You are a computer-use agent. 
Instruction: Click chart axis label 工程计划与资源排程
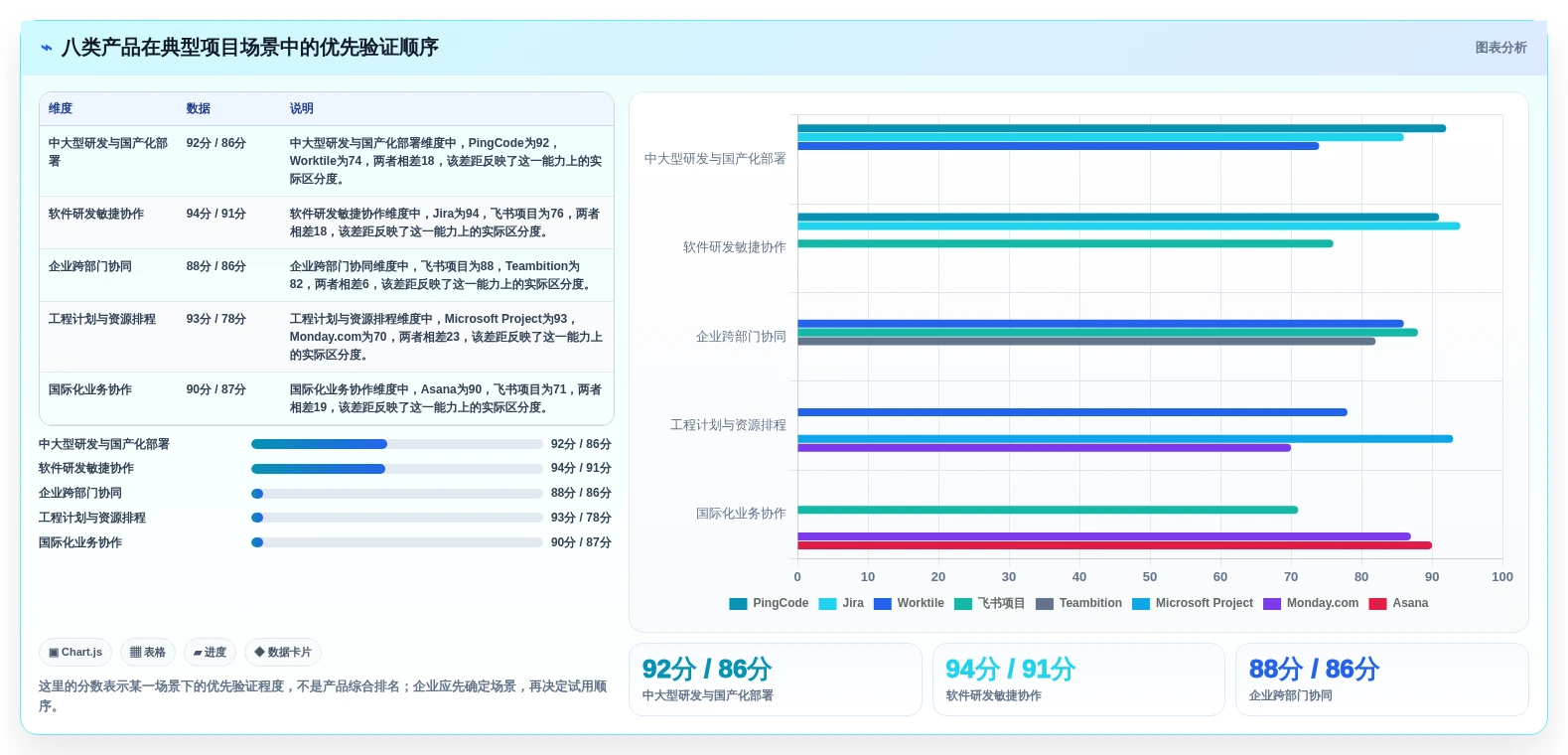(x=728, y=425)
